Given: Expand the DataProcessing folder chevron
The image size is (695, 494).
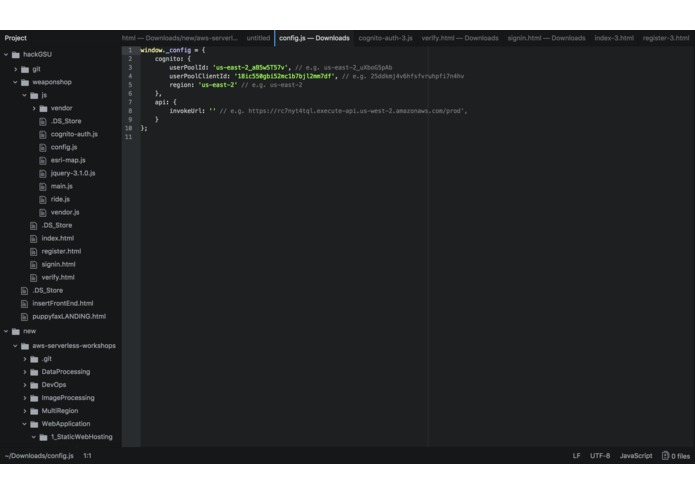Looking at the screenshot, I should [x=25, y=372].
